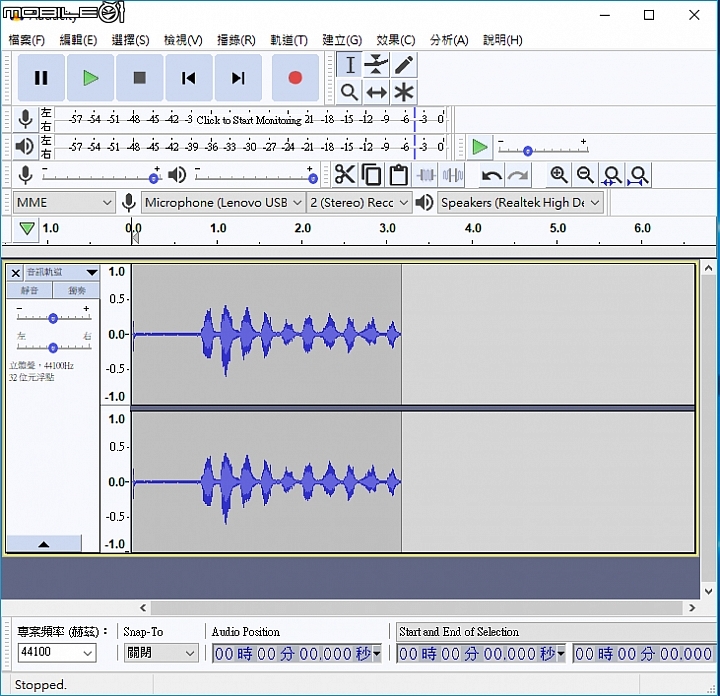Open the 檢視(V) View menu
Viewport: 720px width, 696px height.
[x=183, y=40]
